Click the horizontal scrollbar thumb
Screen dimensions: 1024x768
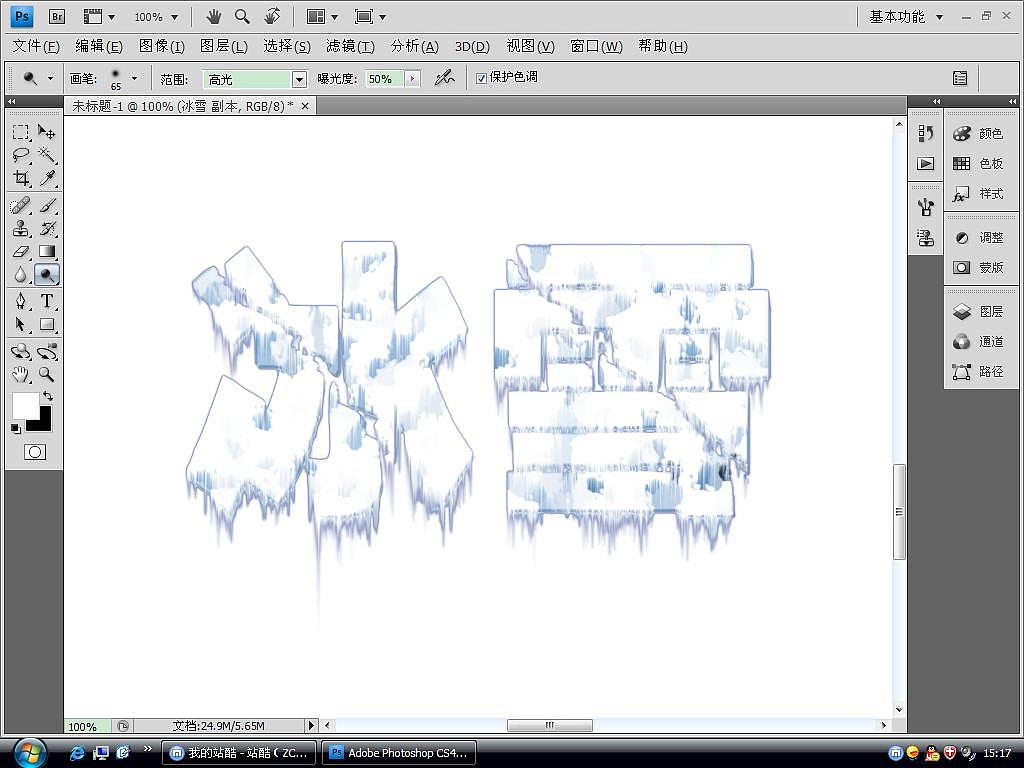pyautogui.click(x=550, y=726)
